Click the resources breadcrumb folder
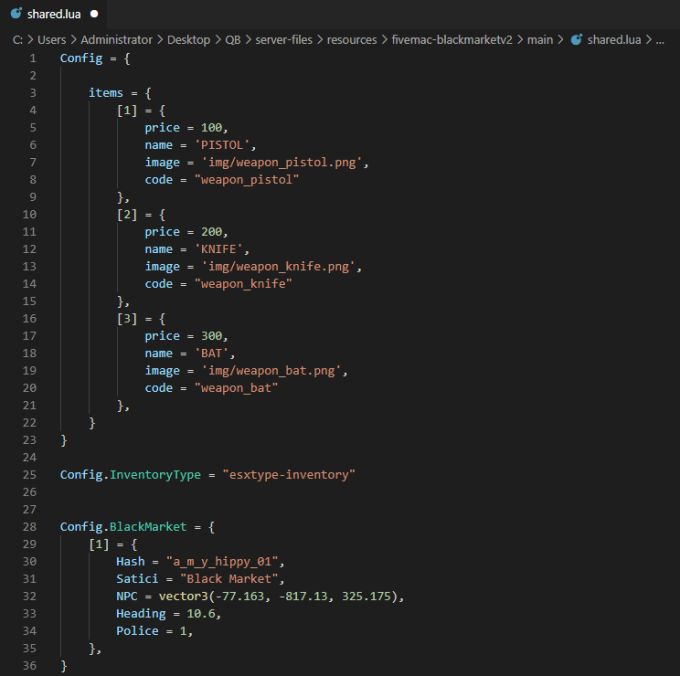 351,40
